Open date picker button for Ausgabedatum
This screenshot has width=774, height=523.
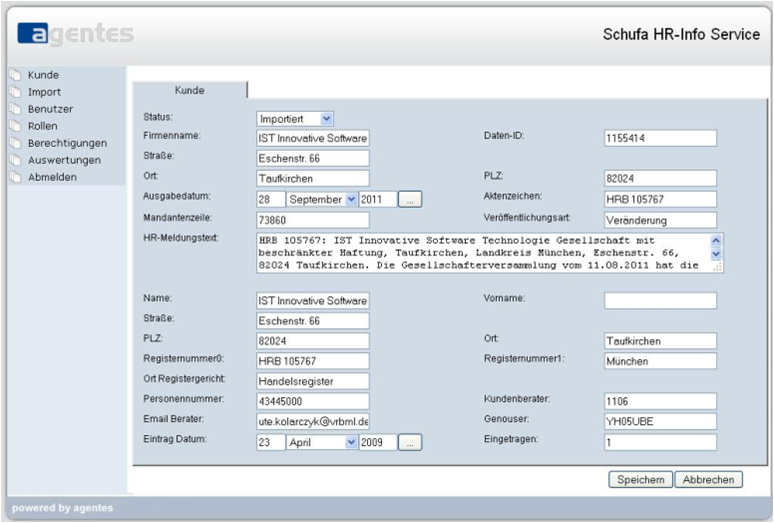(x=410, y=199)
